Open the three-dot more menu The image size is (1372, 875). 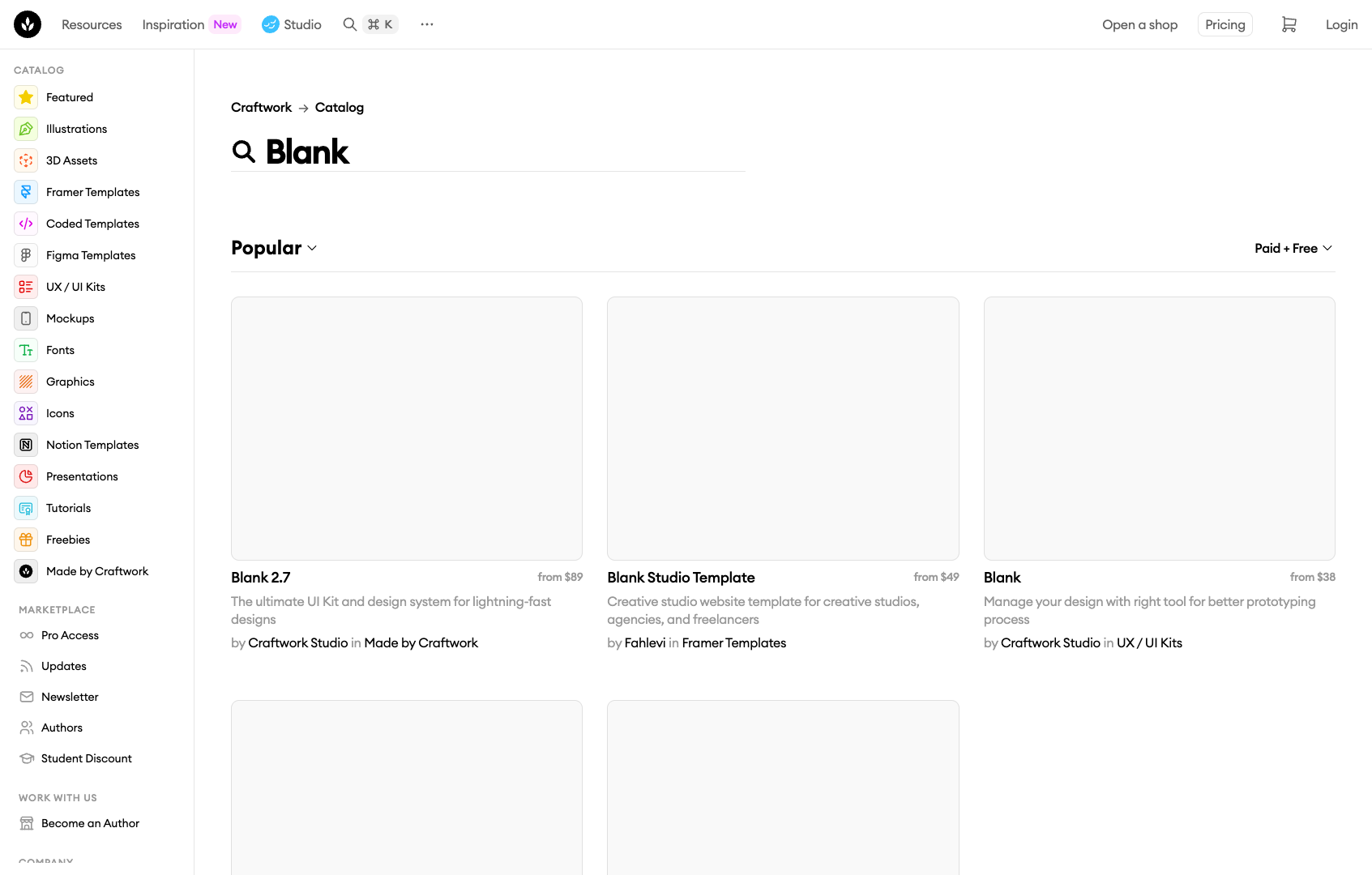(x=427, y=24)
